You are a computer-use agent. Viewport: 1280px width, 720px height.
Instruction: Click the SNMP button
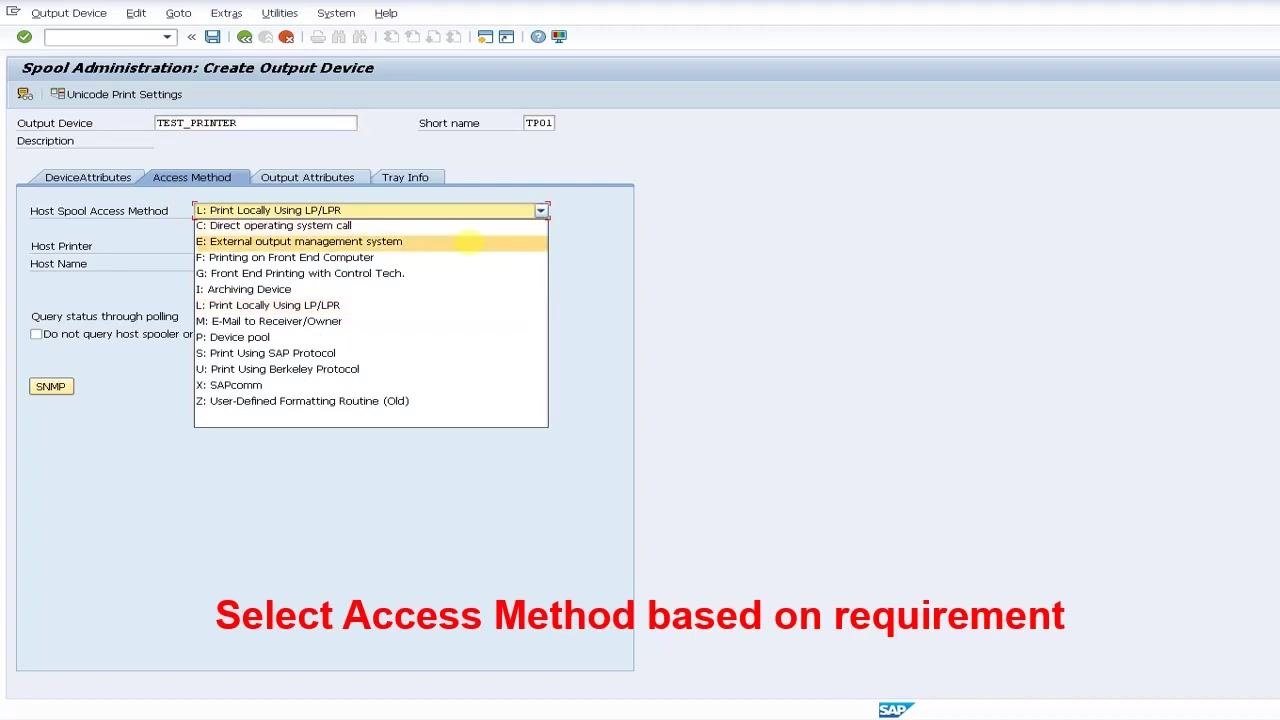tap(51, 387)
